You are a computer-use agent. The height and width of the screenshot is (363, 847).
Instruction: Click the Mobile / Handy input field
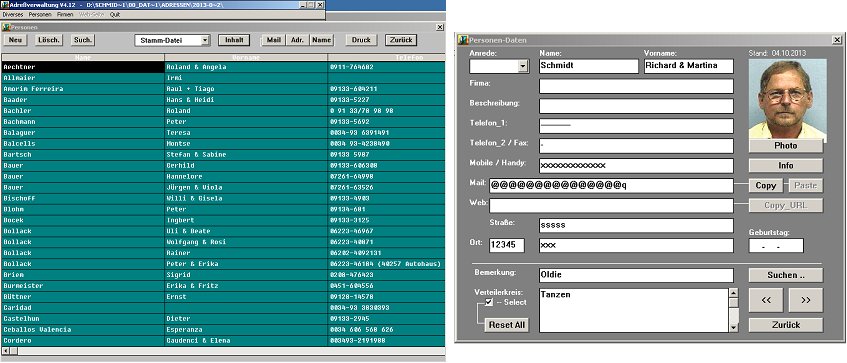pos(636,166)
